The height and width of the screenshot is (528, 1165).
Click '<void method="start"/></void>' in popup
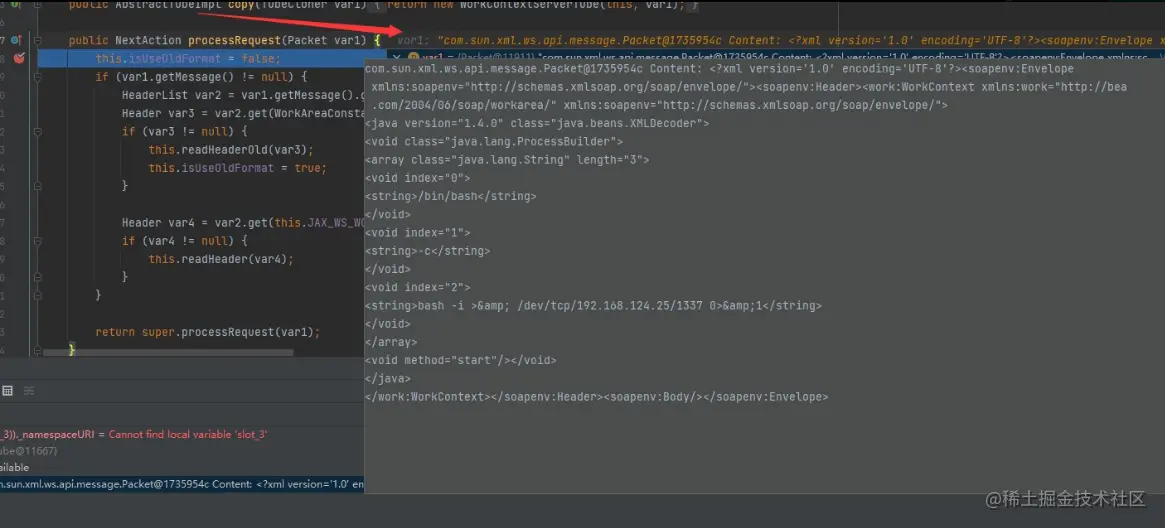[461, 360]
